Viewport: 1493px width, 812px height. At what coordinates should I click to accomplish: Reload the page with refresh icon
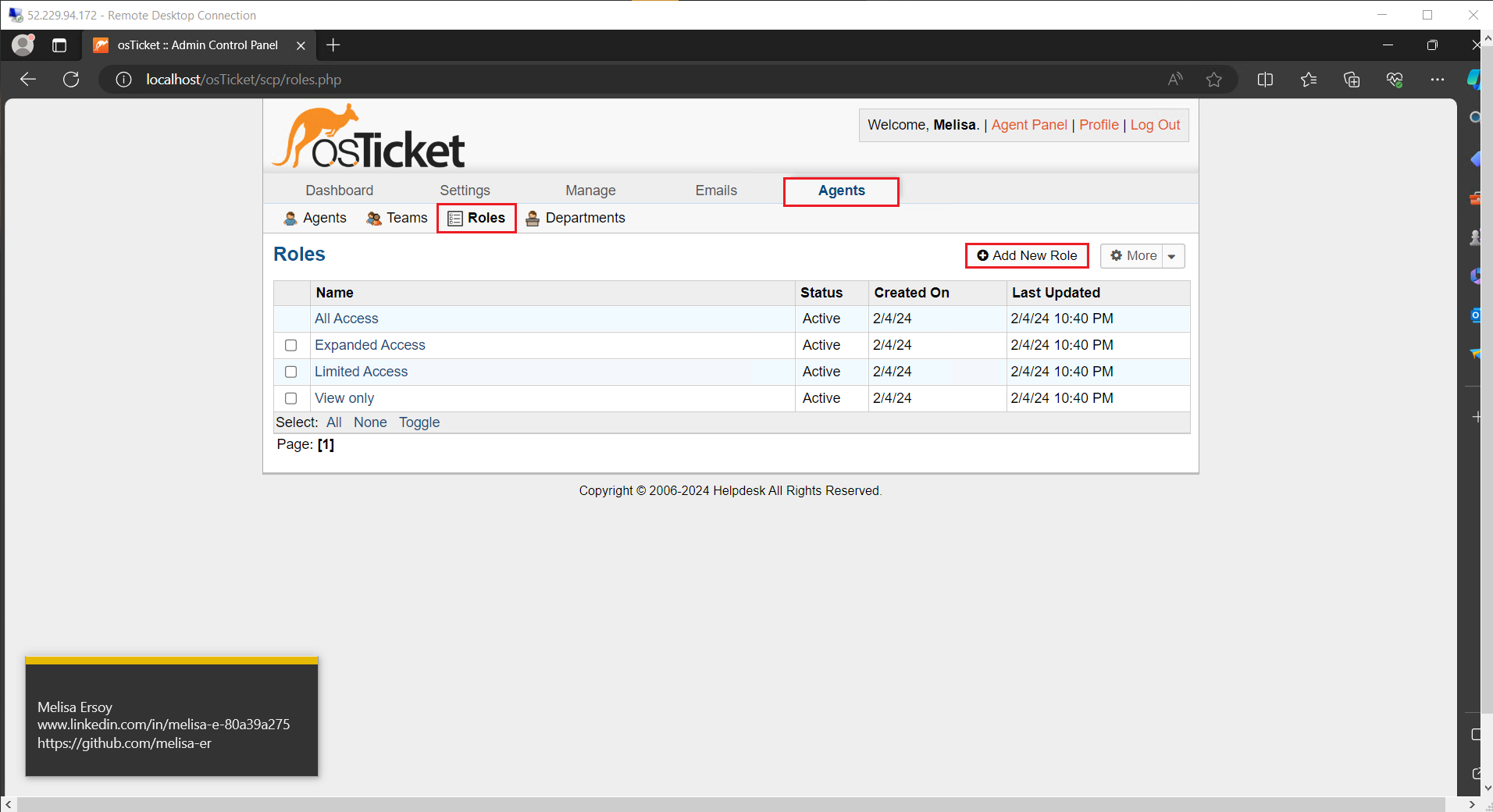[x=71, y=79]
